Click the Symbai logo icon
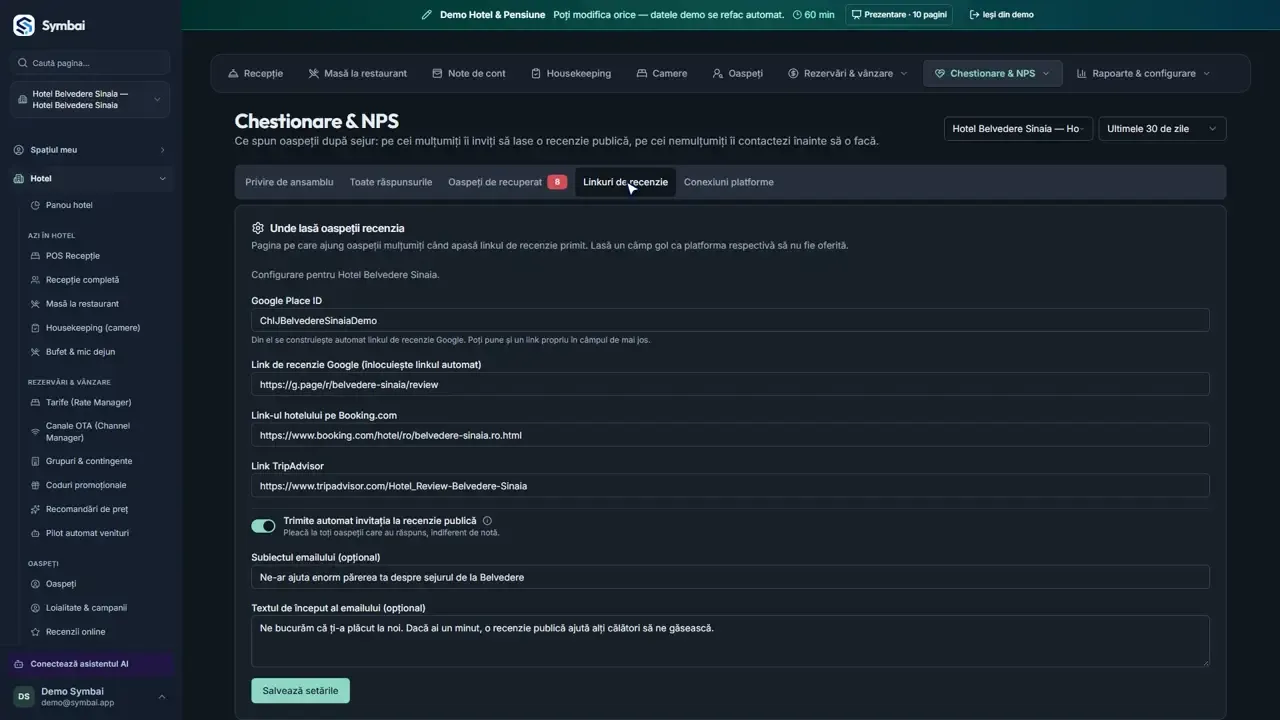 (24, 25)
